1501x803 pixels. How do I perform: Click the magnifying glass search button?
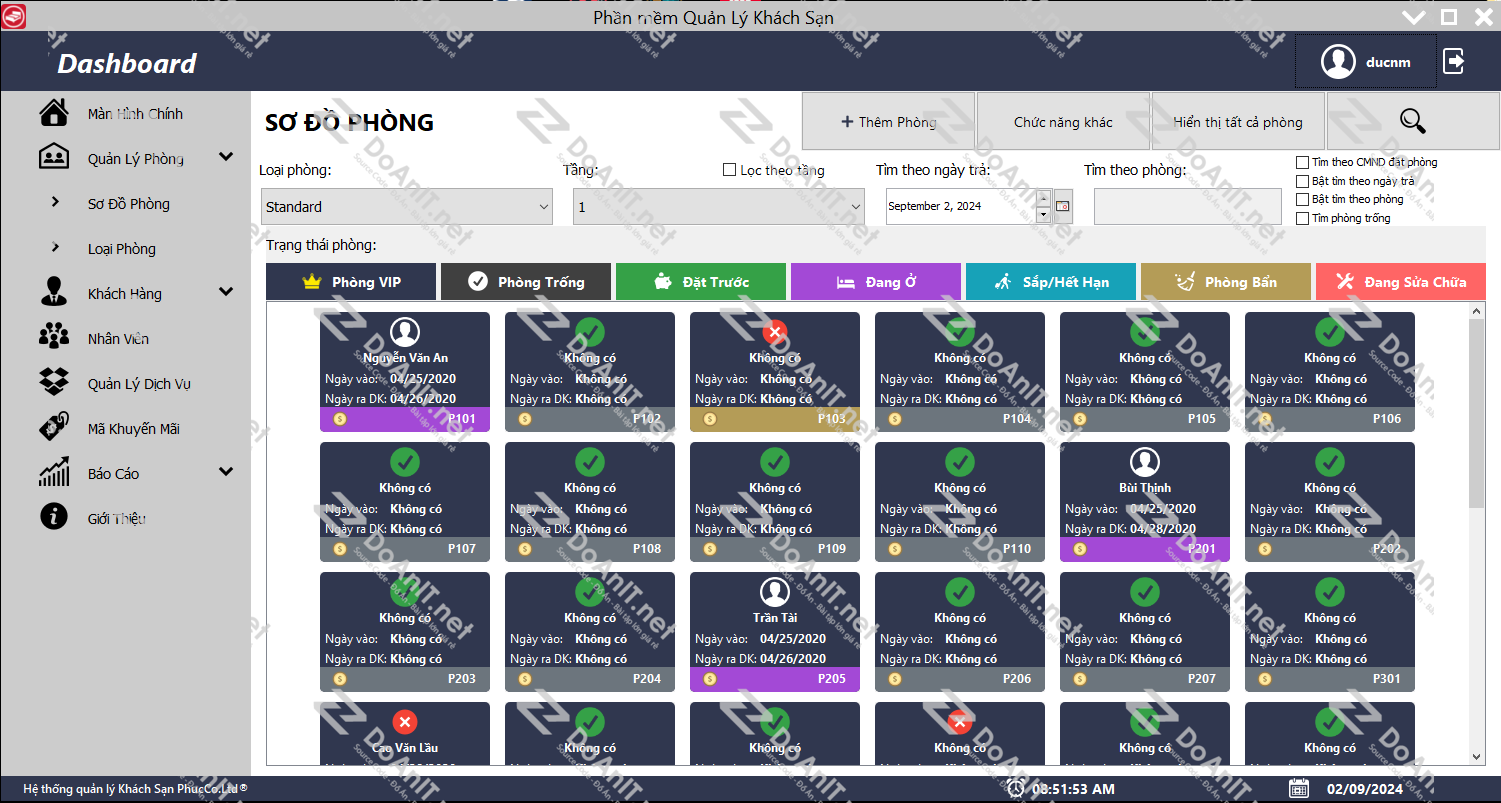[1413, 121]
